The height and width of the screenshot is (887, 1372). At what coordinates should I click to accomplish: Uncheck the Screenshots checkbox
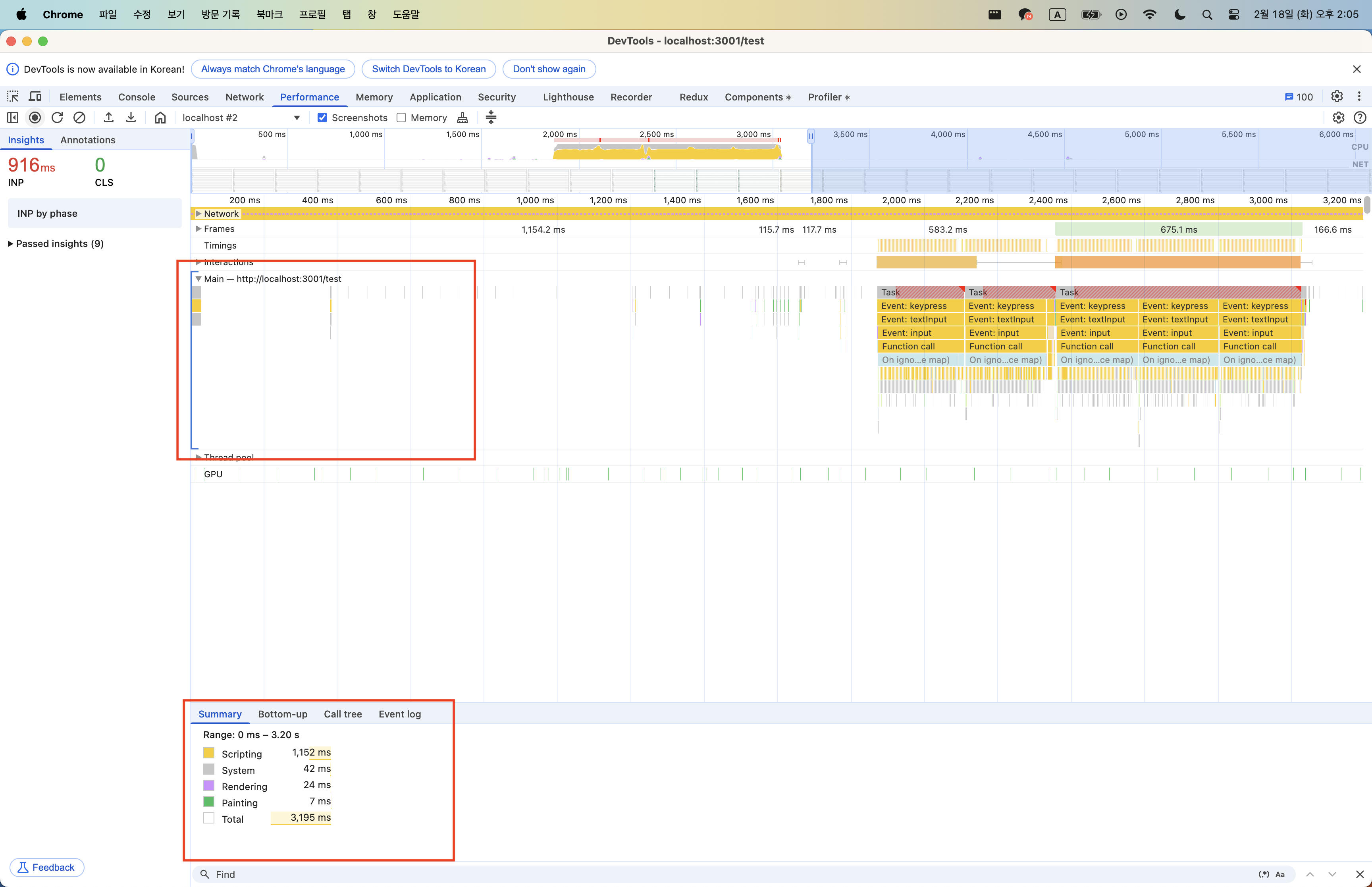(322, 118)
